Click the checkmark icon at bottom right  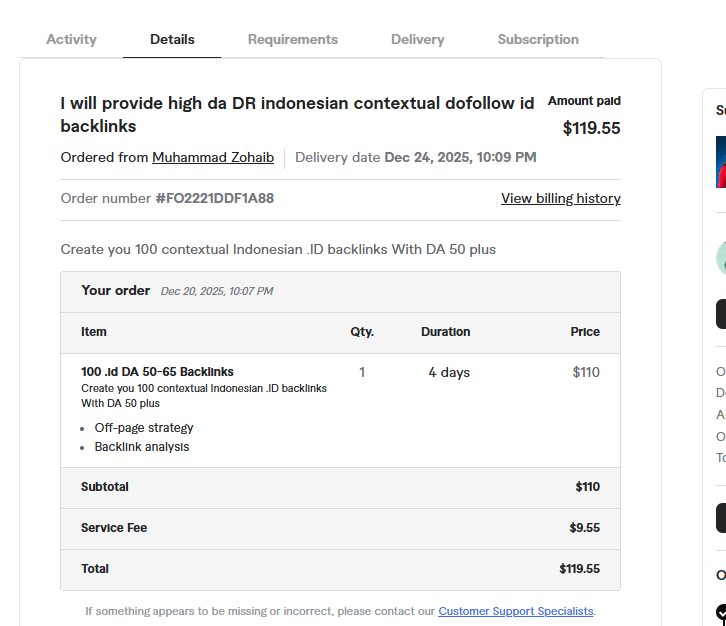tap(721, 612)
